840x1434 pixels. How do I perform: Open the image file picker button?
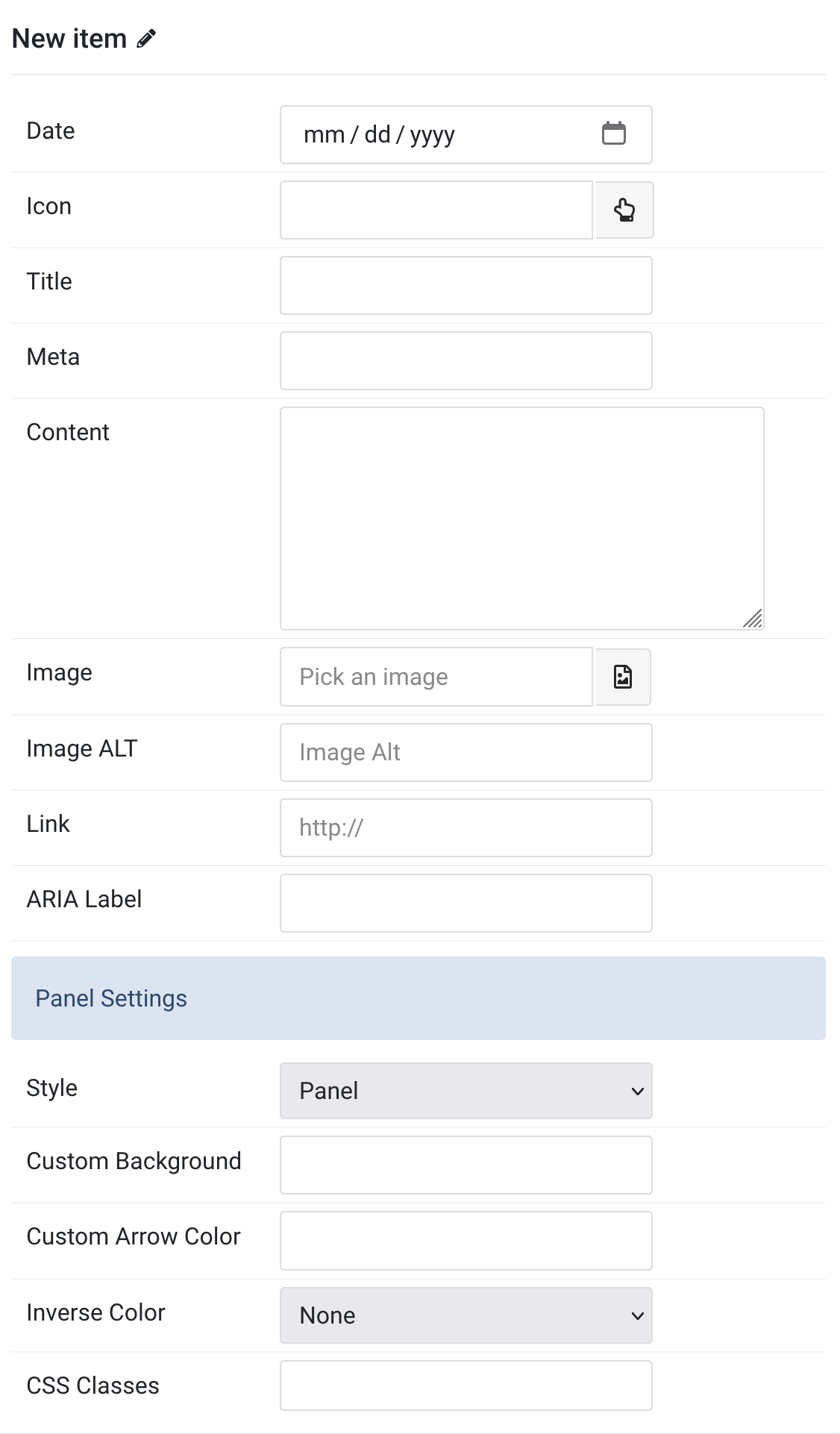point(623,677)
